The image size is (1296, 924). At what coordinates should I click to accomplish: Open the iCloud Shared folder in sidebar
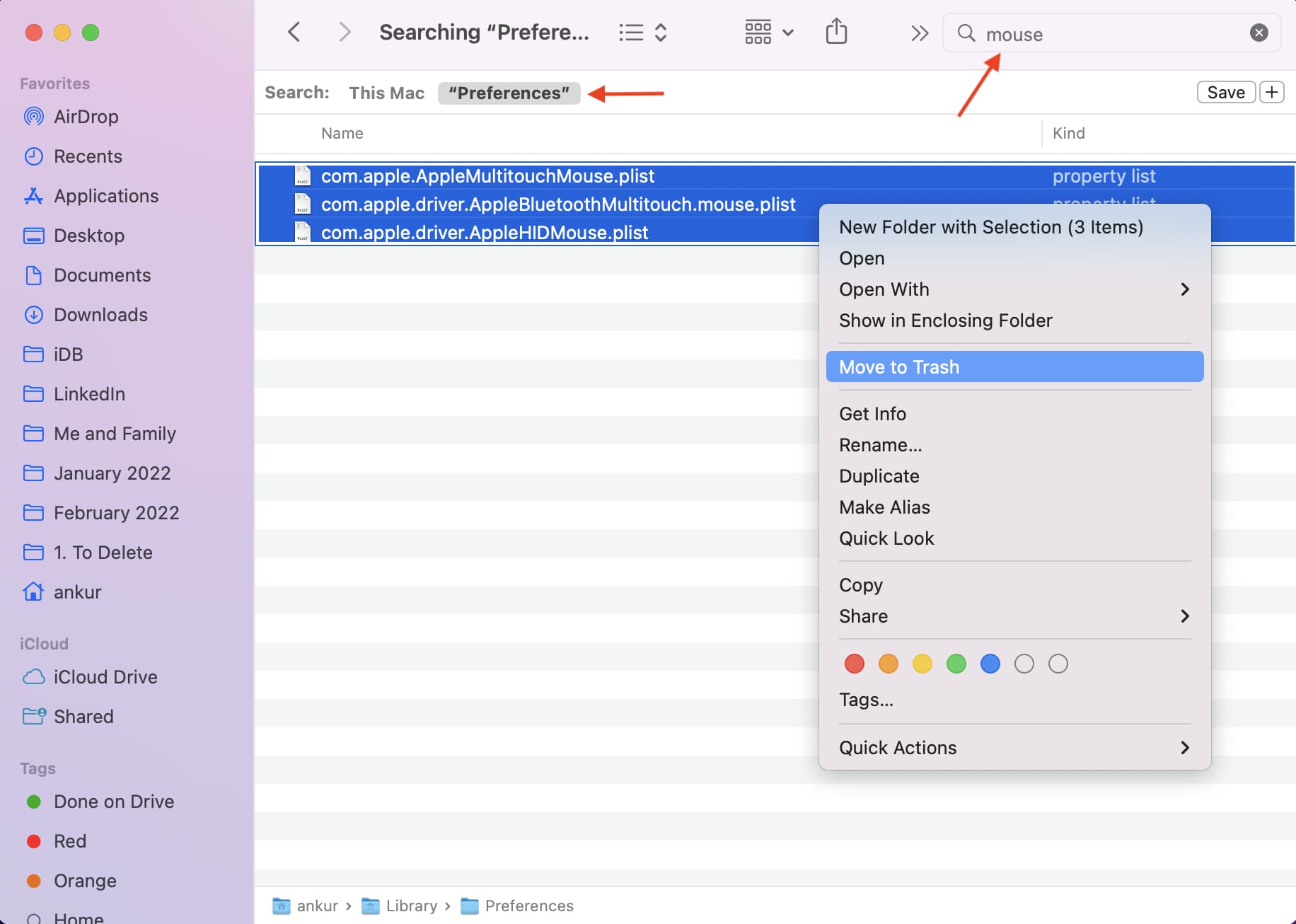point(68,717)
